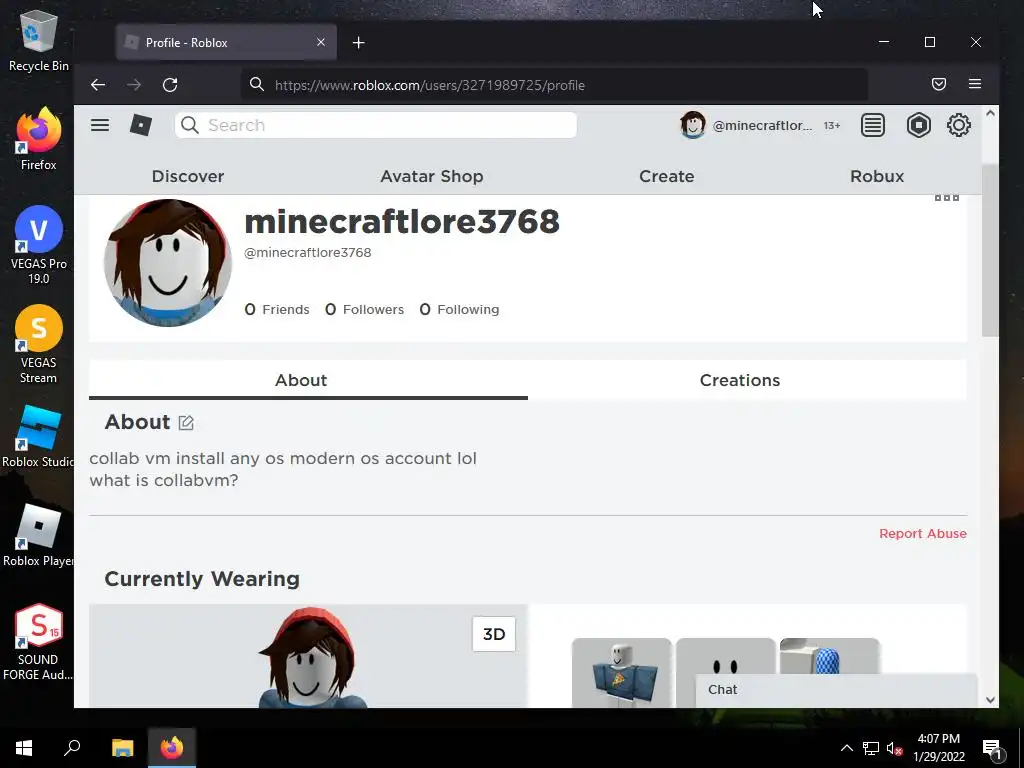Click the large profile avatar picture
The width and height of the screenshot is (1024, 768).
click(168, 263)
